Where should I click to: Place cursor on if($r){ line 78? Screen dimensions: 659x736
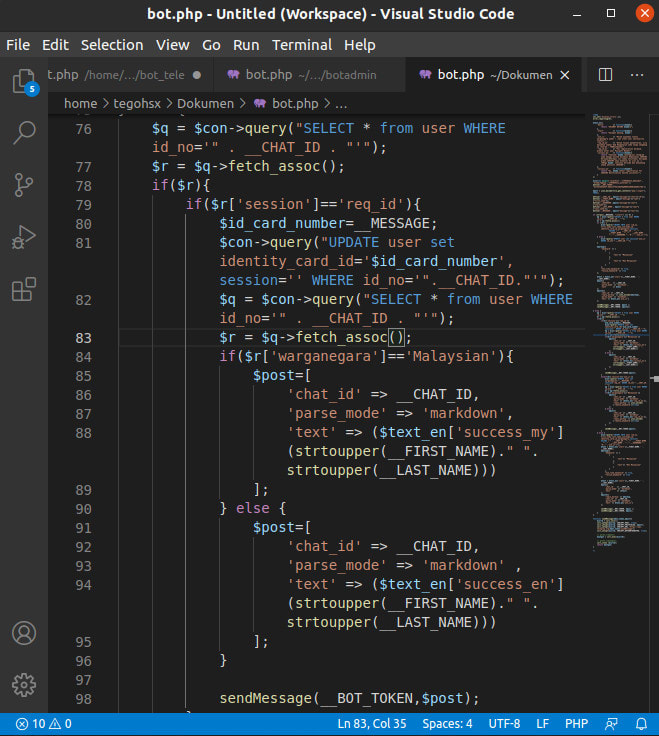pyautogui.click(x=181, y=185)
